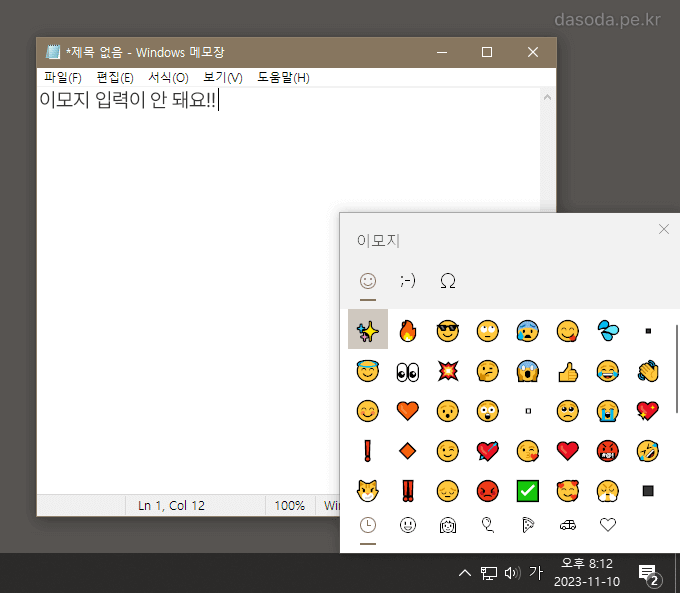
Task: Show recently used emoji category
Action: [368, 525]
